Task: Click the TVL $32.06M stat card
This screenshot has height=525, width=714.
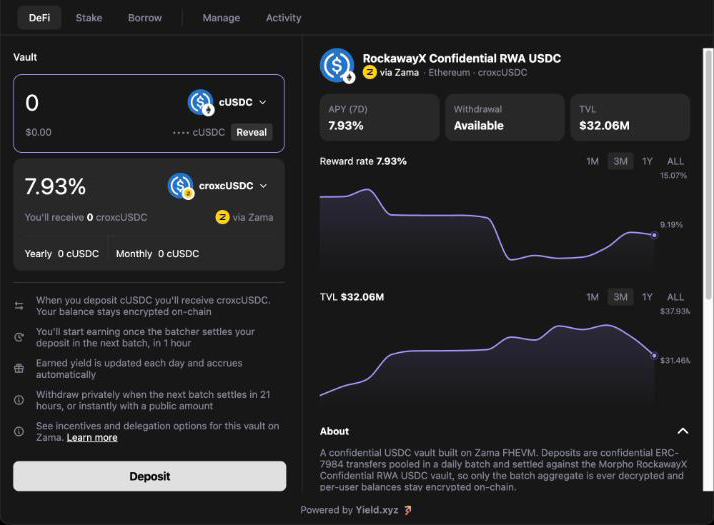Action: pyautogui.click(x=630, y=117)
